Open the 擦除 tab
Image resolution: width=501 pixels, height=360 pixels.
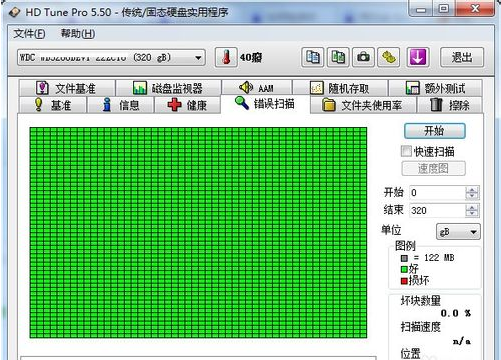[450, 105]
